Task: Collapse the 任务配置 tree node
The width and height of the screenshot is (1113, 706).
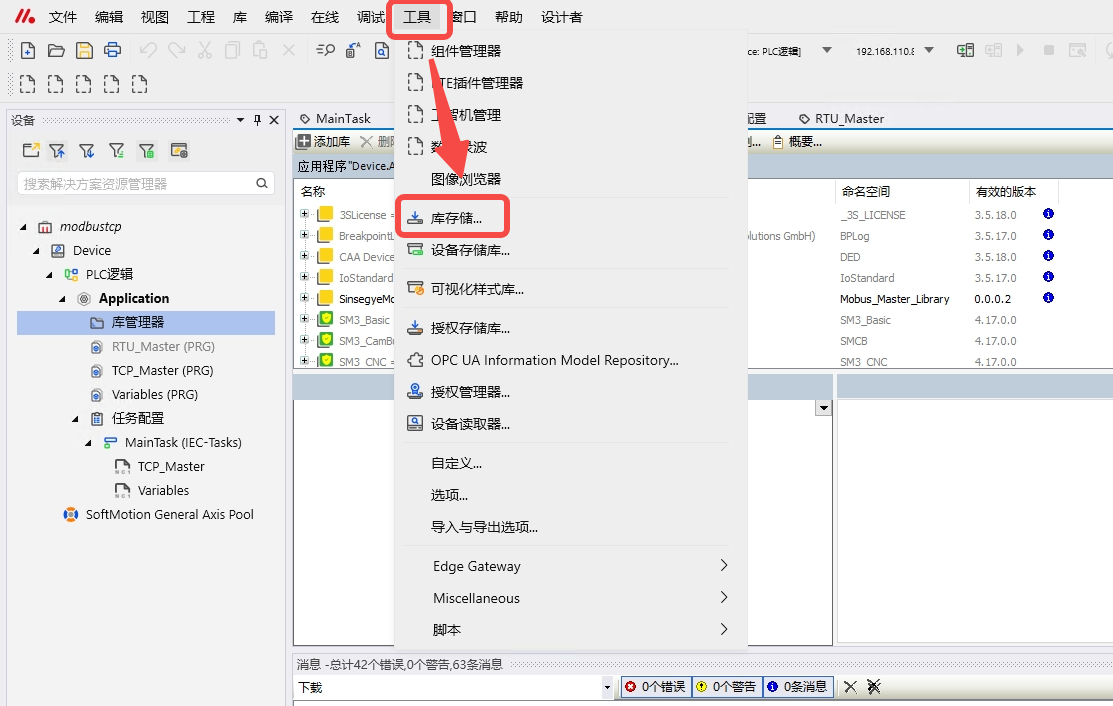Action: [75, 419]
